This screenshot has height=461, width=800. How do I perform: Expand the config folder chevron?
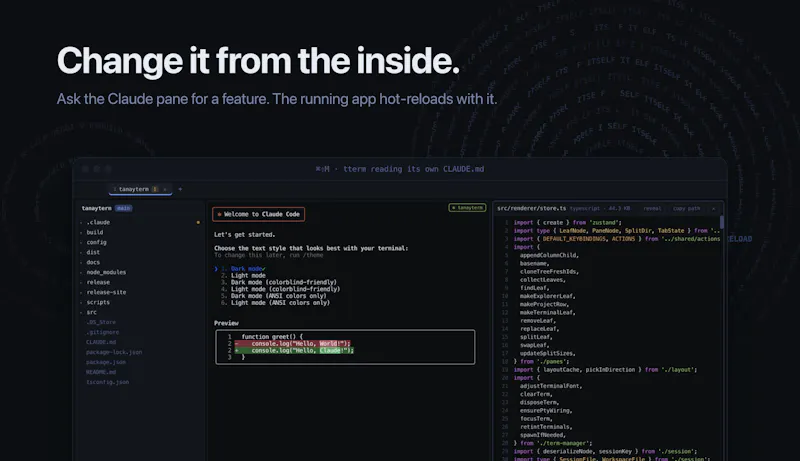click(81, 242)
